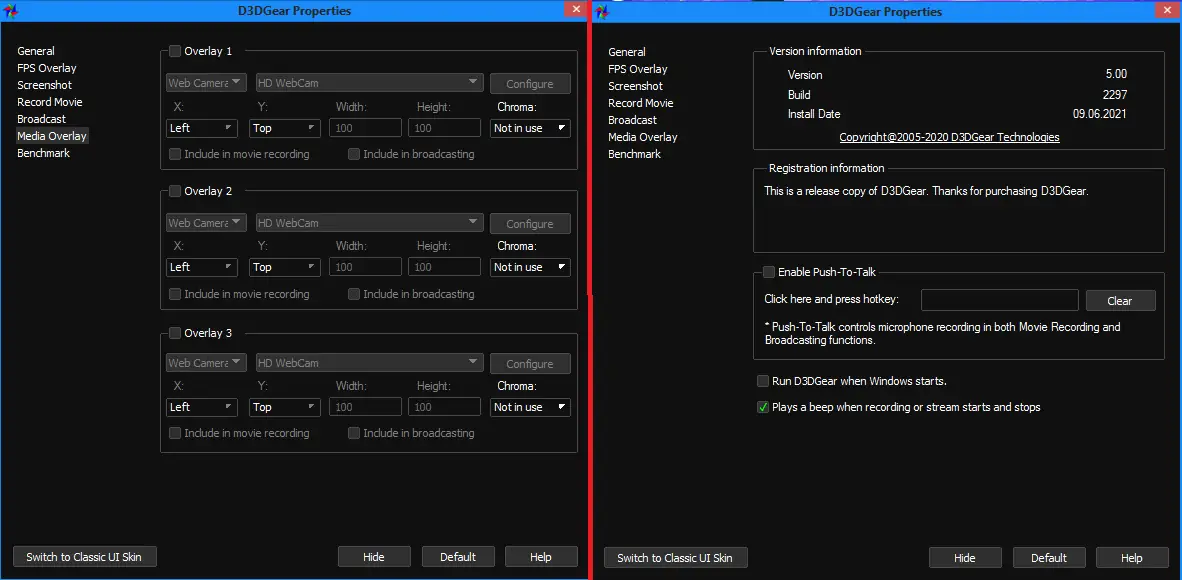Open Overlay 3 Chroma Not in use dropdown
Viewport: 1182px width, 580px height.
pyautogui.click(x=531, y=407)
